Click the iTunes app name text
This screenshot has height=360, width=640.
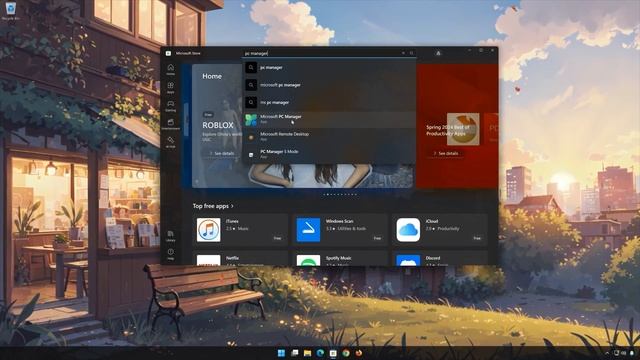232,221
